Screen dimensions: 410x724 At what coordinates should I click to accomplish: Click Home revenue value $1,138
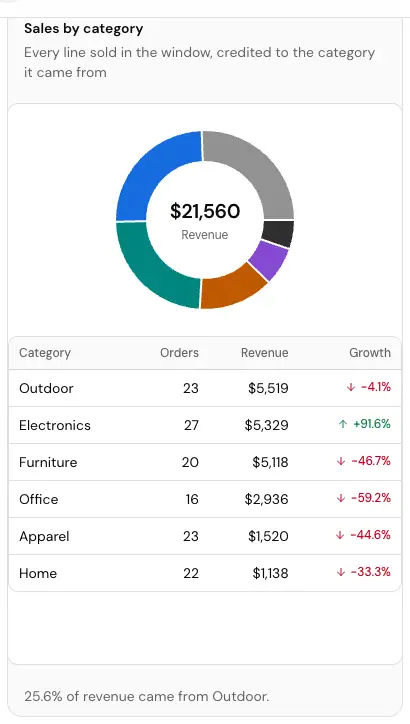click(x=270, y=573)
